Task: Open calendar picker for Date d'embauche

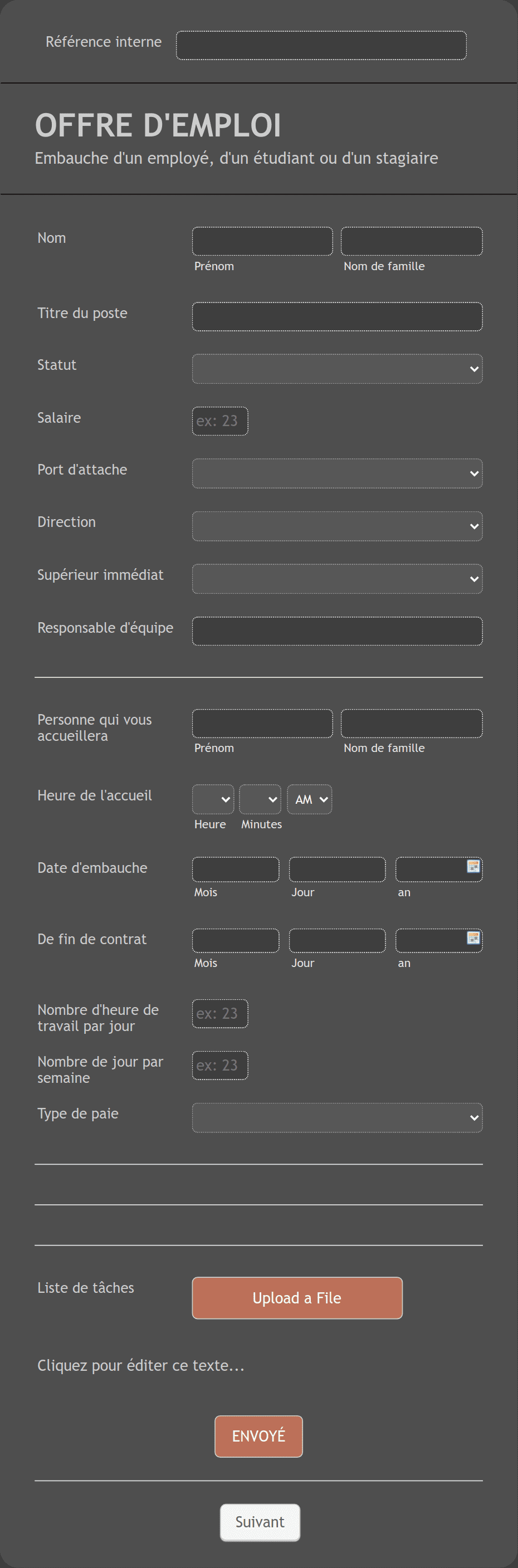Action: 473,866
